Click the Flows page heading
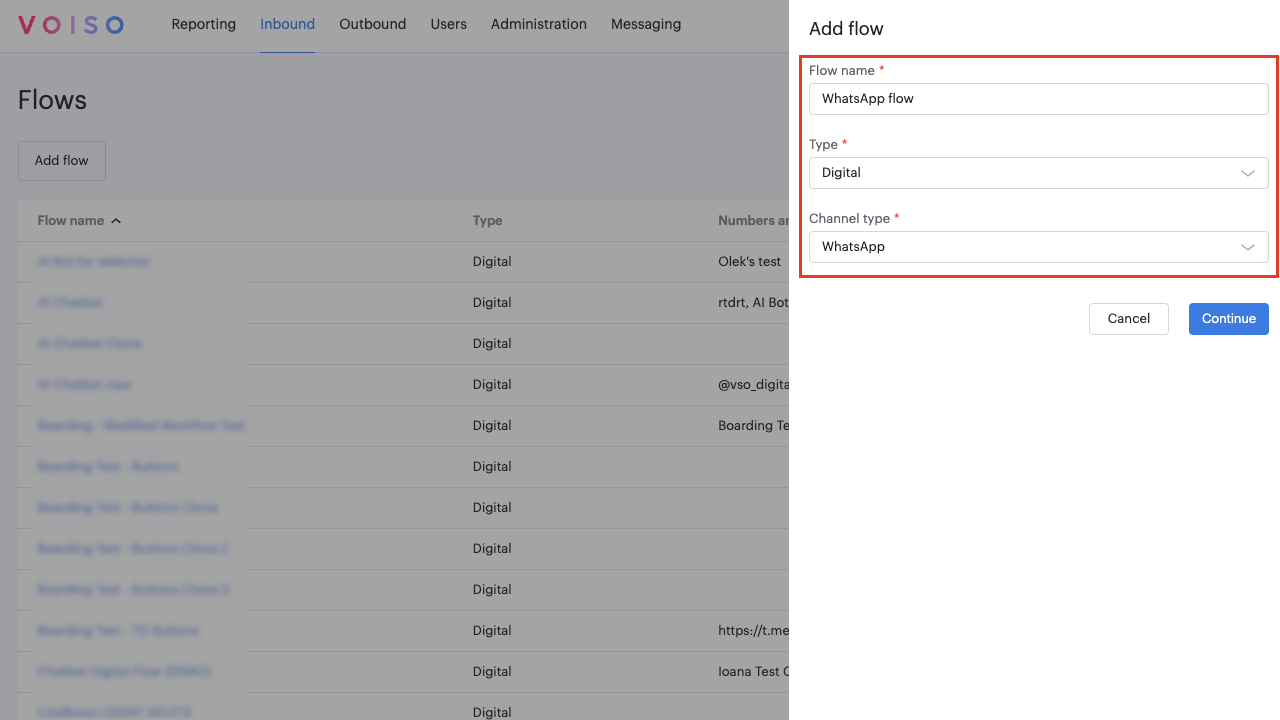Screen dimensions: 1280x720 point(53,100)
